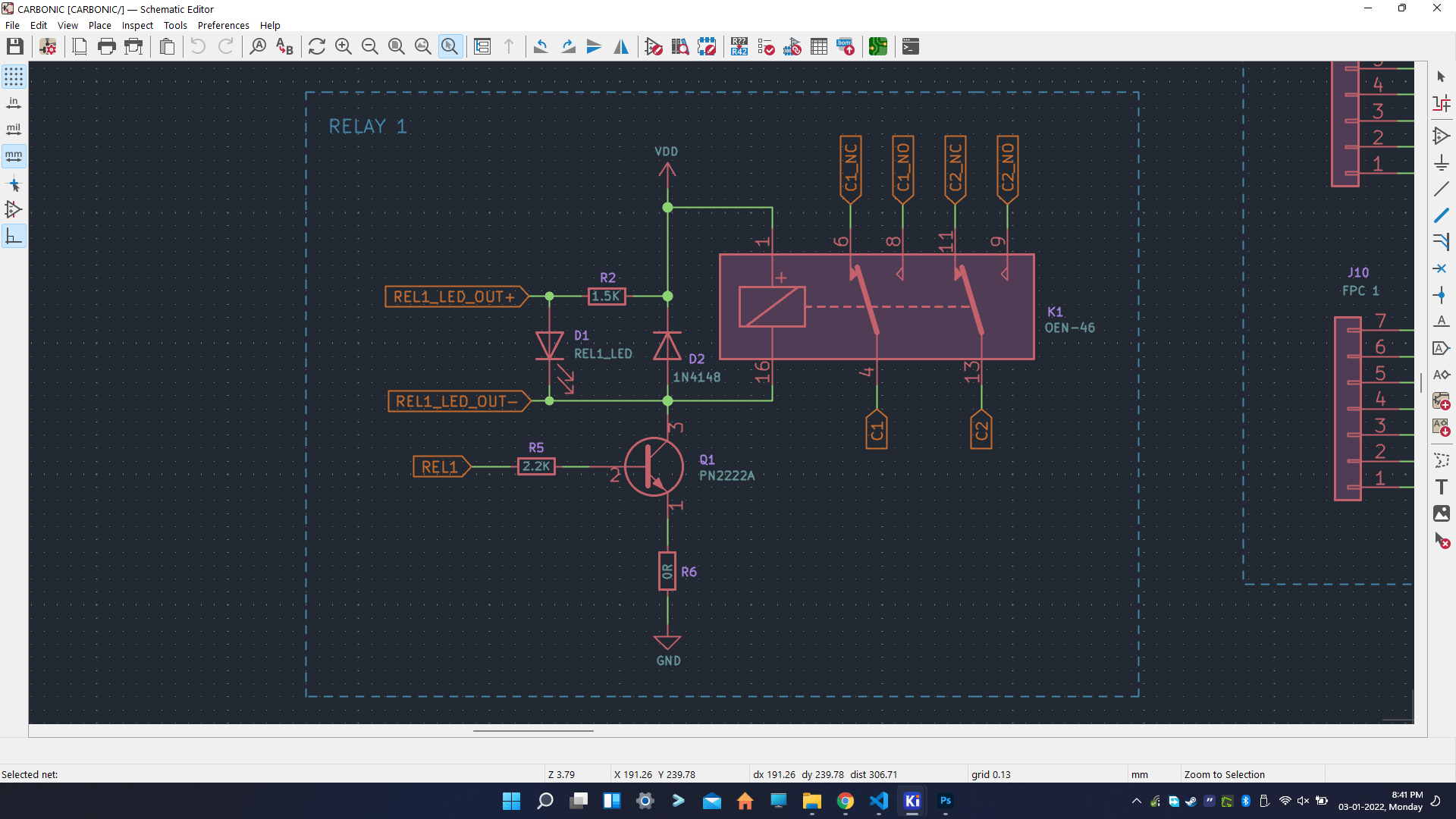The image size is (1456, 819).
Task: Click the Redo arrow
Action: point(225,47)
